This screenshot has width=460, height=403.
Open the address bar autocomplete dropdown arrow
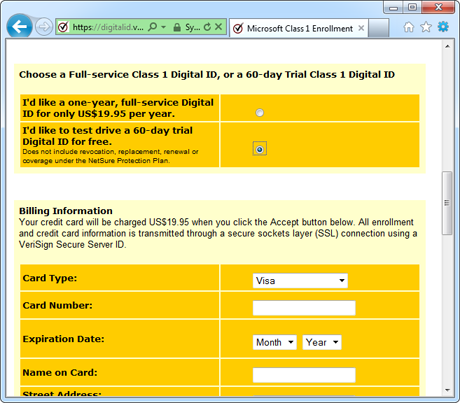click(163, 27)
